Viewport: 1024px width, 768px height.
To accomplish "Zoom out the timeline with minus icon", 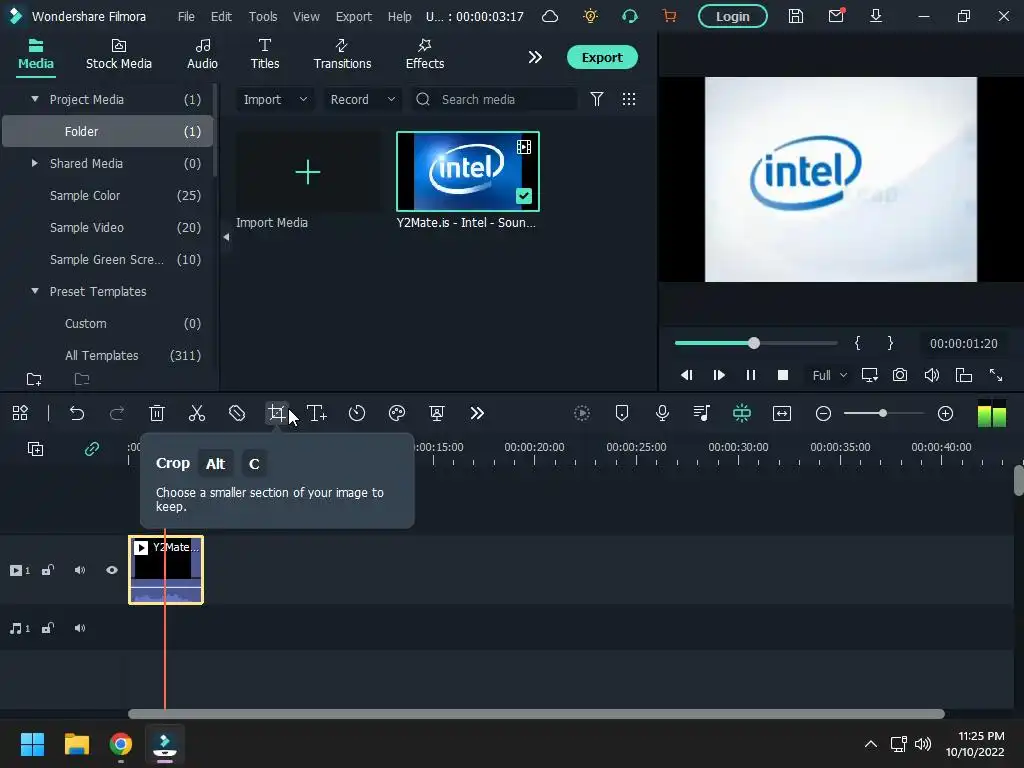I will tap(824, 413).
